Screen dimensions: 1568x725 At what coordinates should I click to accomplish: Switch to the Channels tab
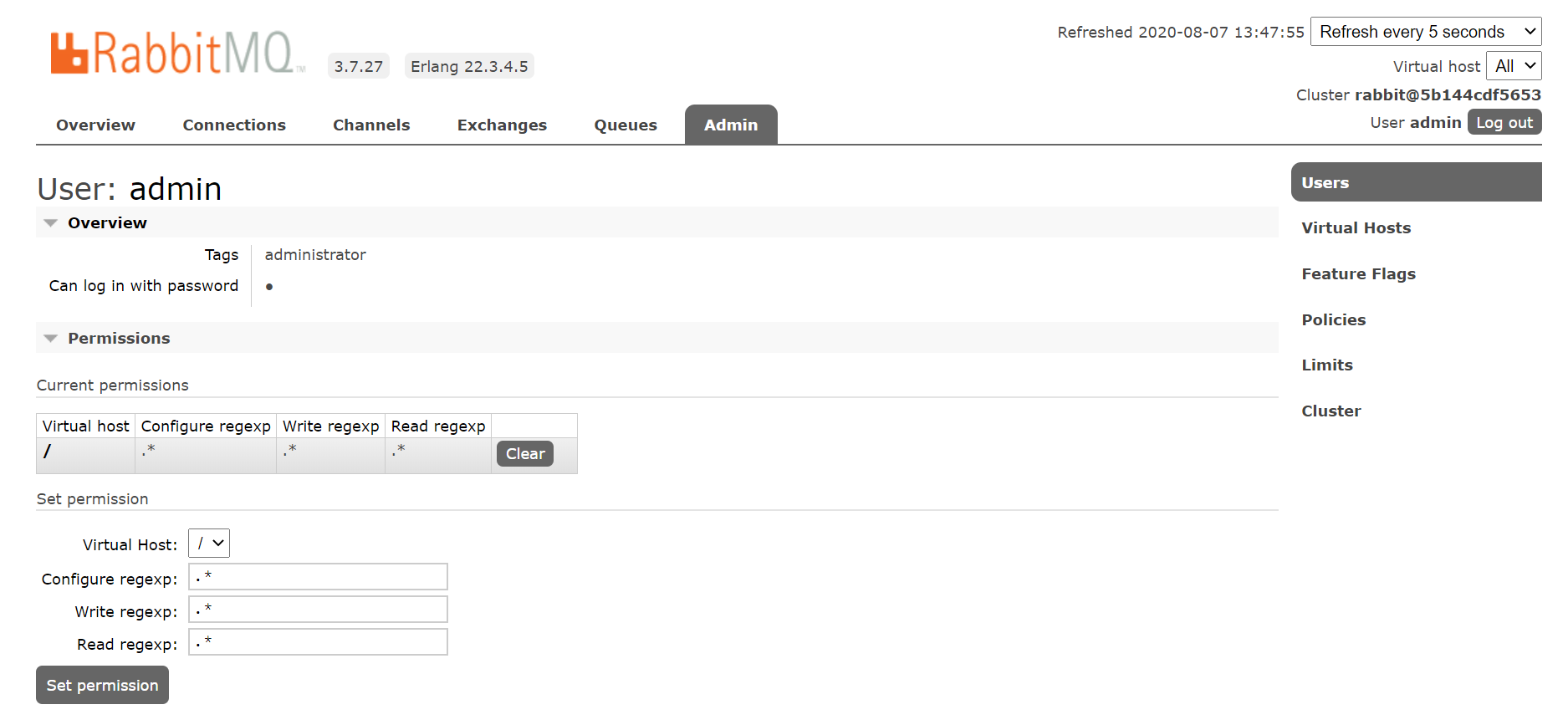click(371, 125)
